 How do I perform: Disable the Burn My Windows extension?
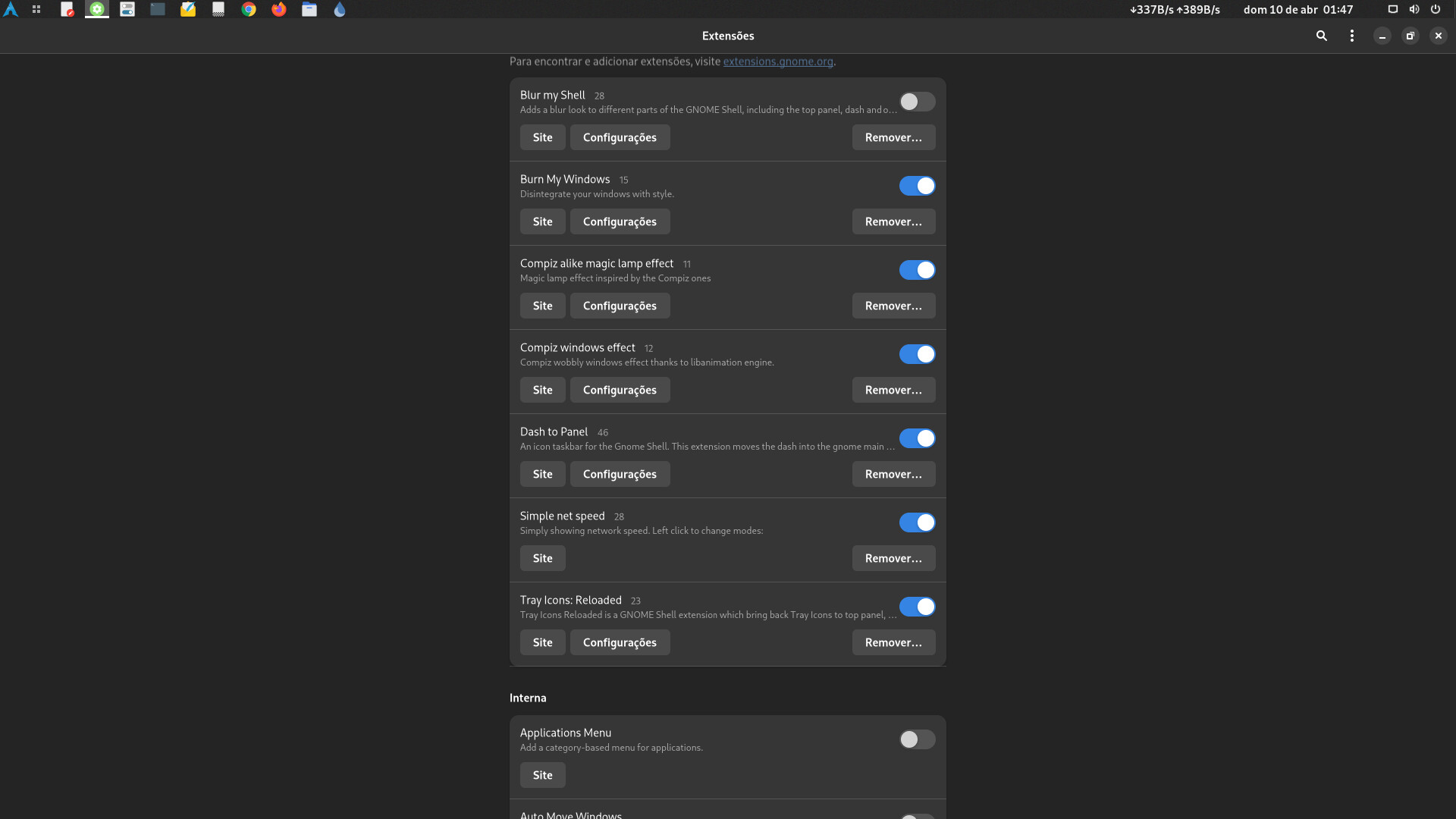pyautogui.click(x=918, y=186)
